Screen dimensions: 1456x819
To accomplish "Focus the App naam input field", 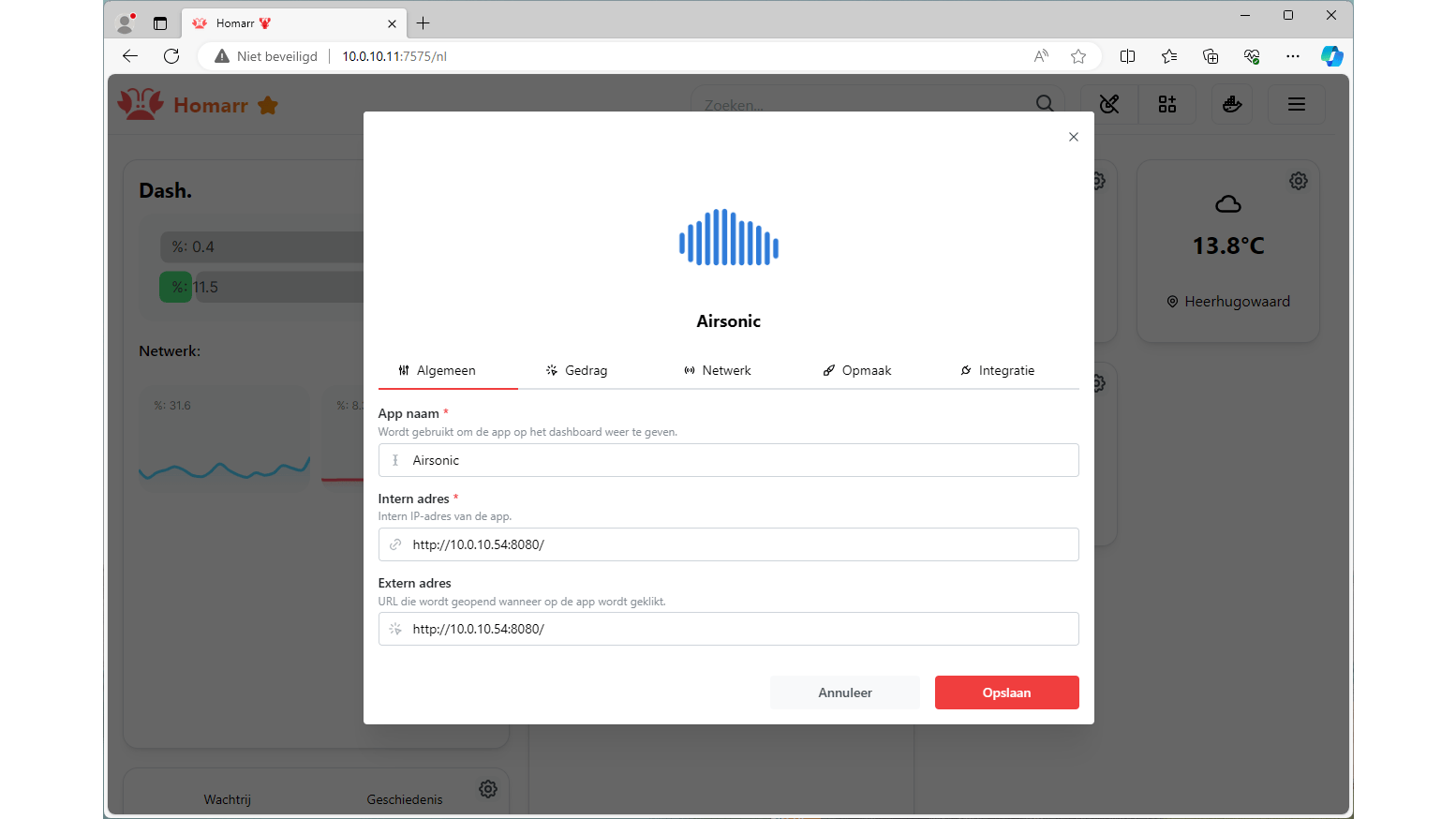I will click(729, 460).
